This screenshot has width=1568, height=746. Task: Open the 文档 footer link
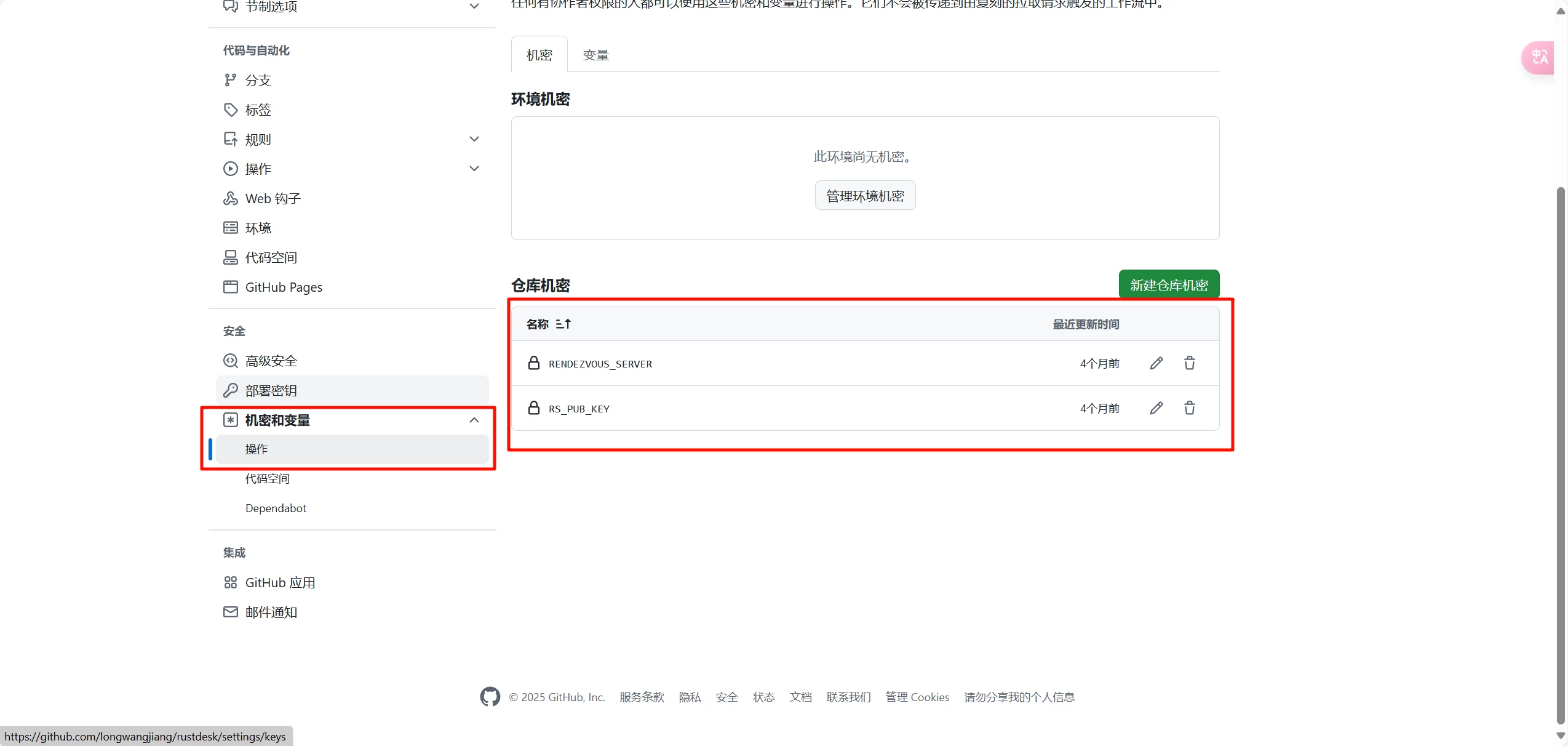[800, 696]
